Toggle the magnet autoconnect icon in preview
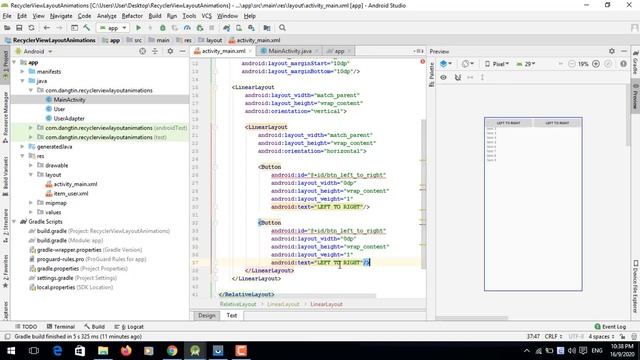This screenshot has height=360, width=640. (458, 77)
